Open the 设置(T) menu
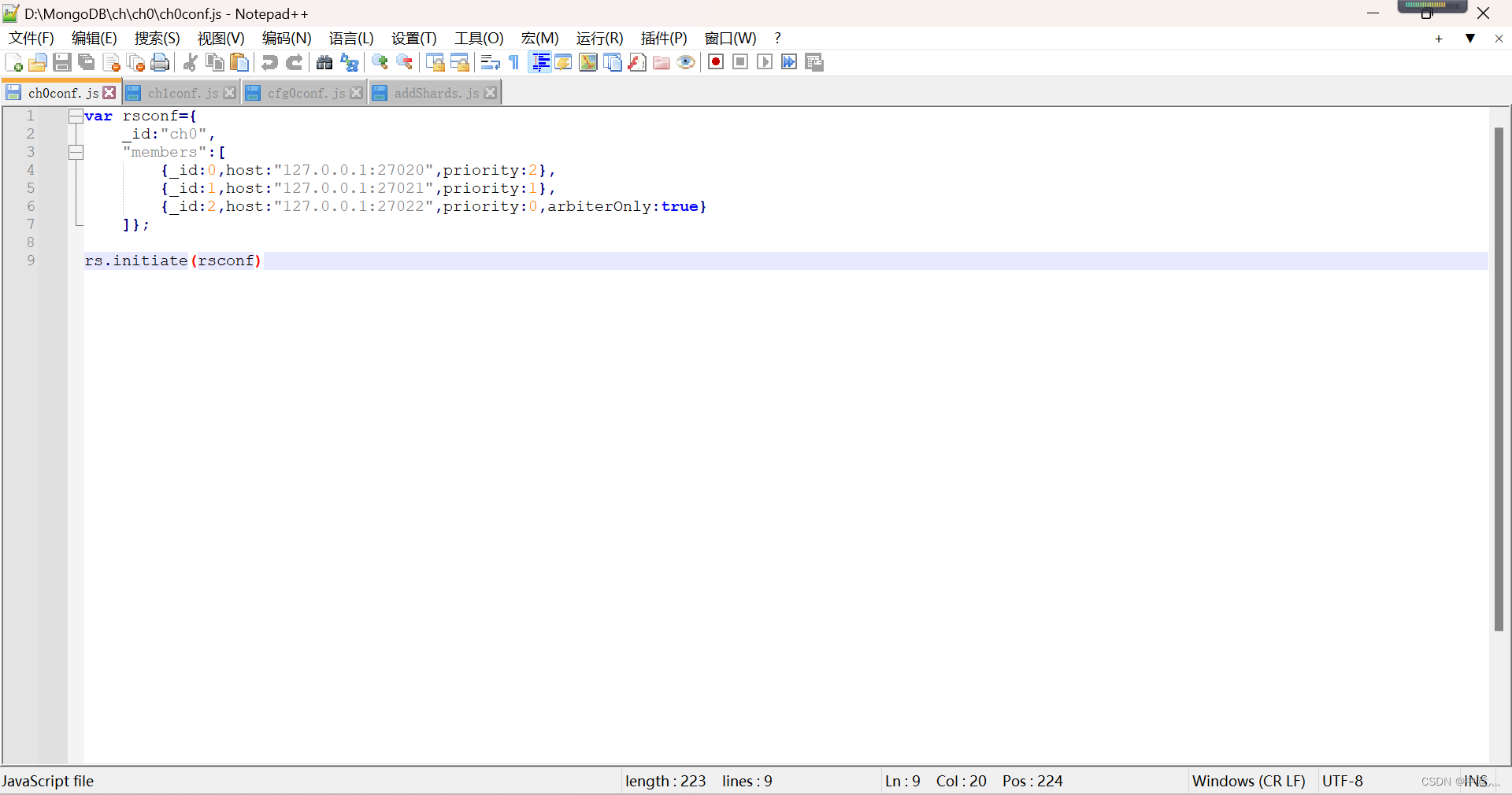The width and height of the screenshot is (1512, 795). pos(414,39)
